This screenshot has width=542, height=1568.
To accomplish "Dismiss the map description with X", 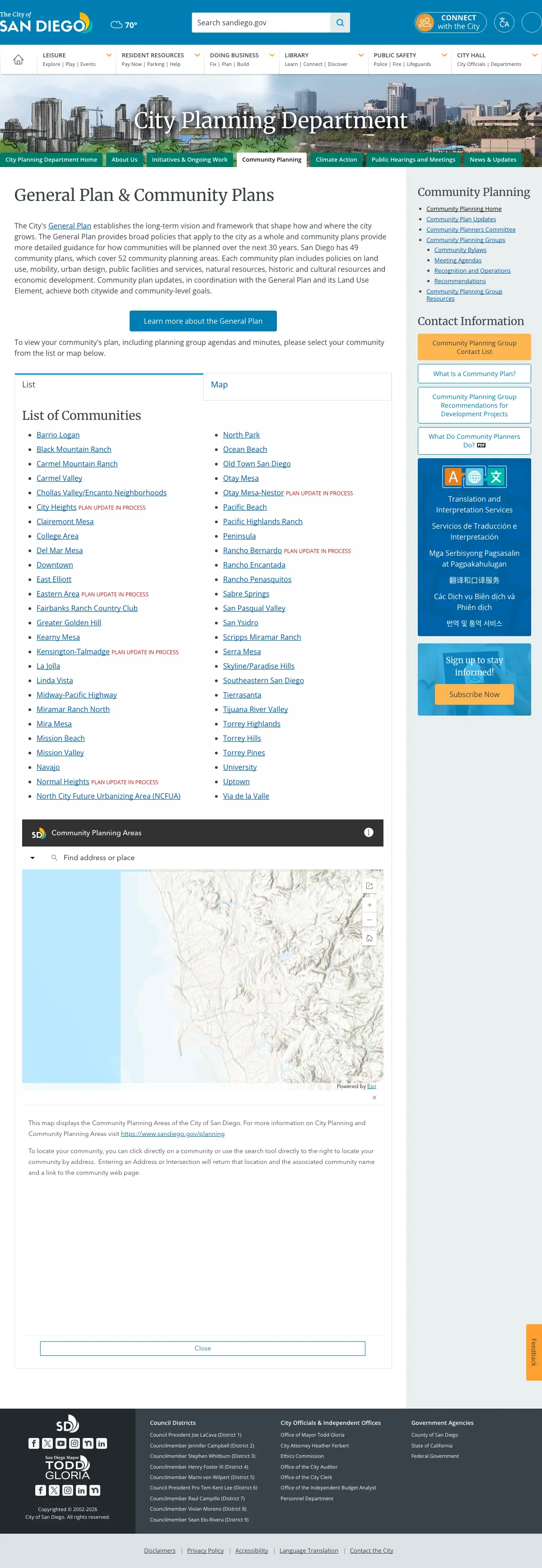I will click(374, 1098).
